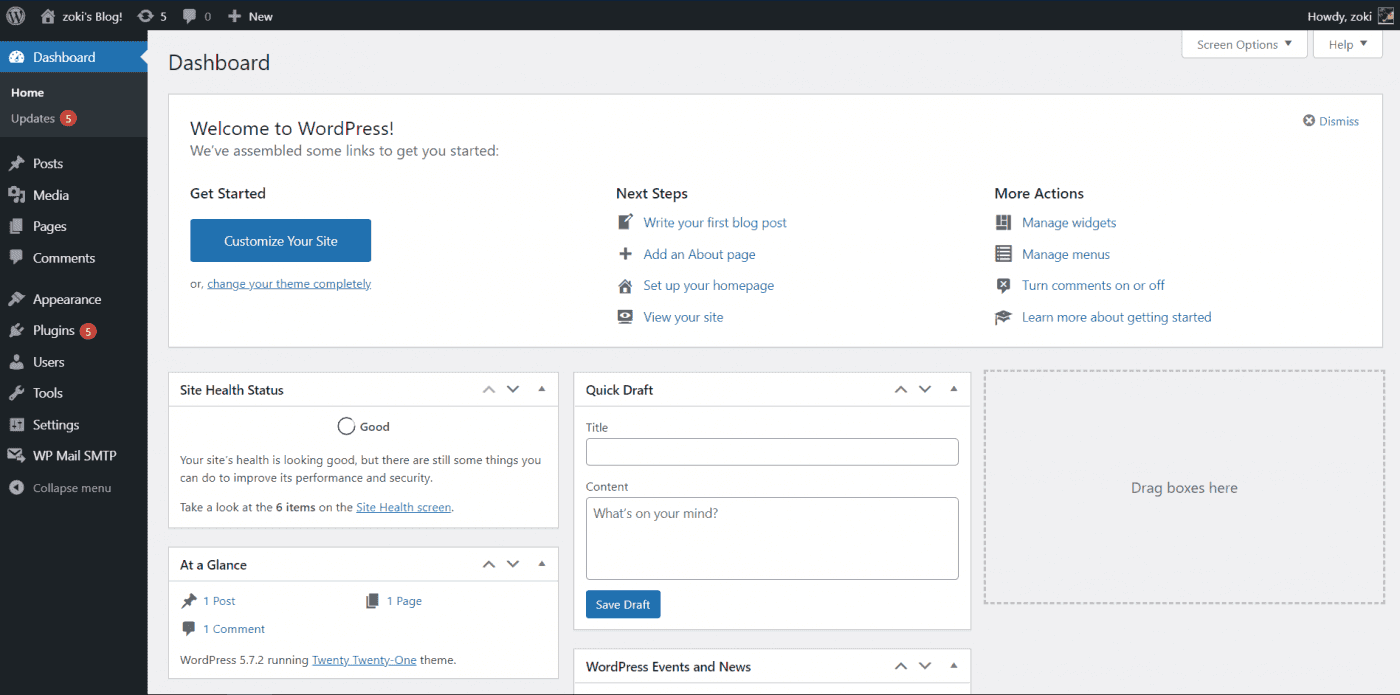This screenshot has width=1400, height=695.
Task: Click the Quick Draft Content text area
Action: [772, 538]
